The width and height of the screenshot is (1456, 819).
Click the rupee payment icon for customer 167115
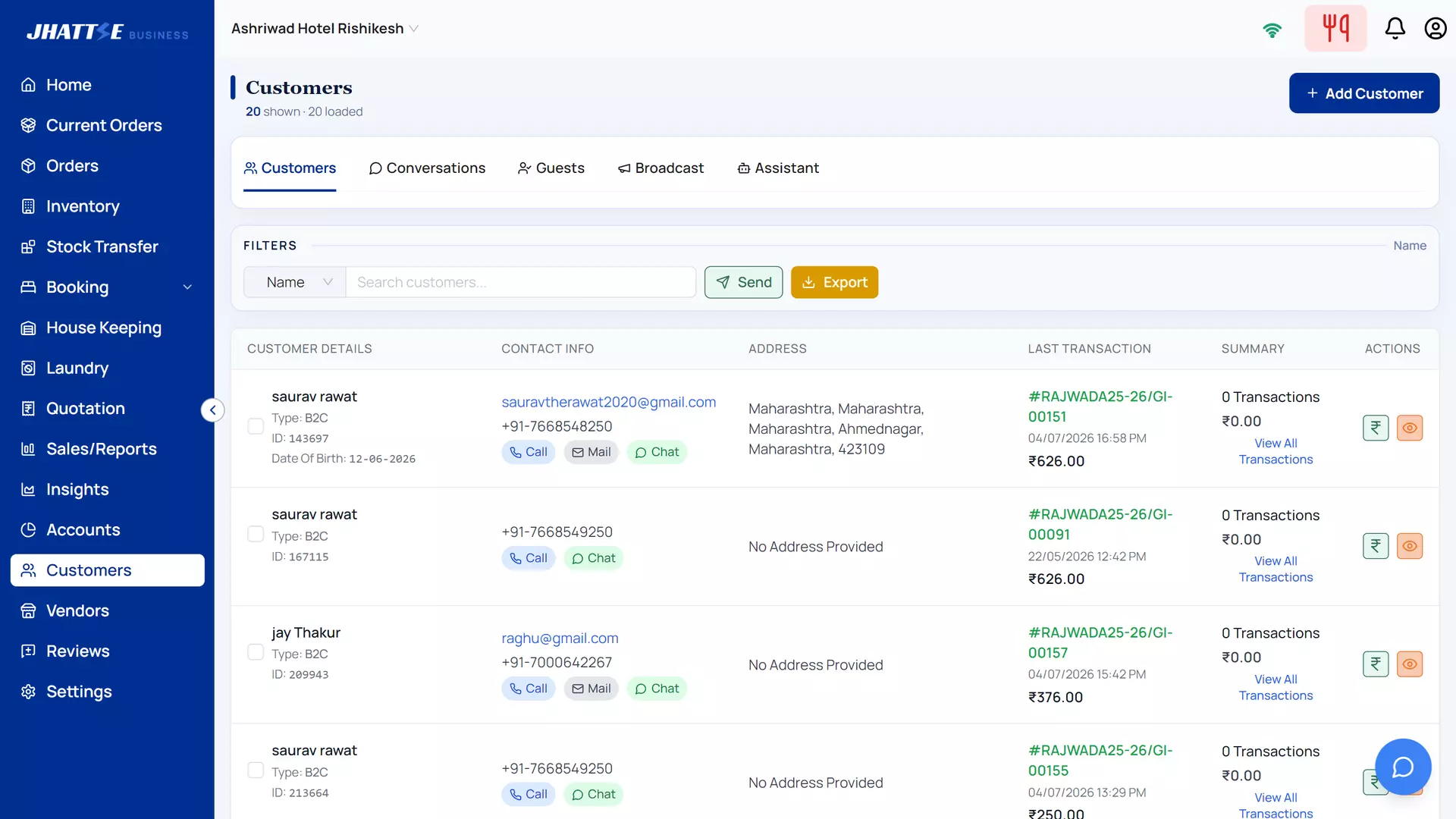pyautogui.click(x=1376, y=546)
